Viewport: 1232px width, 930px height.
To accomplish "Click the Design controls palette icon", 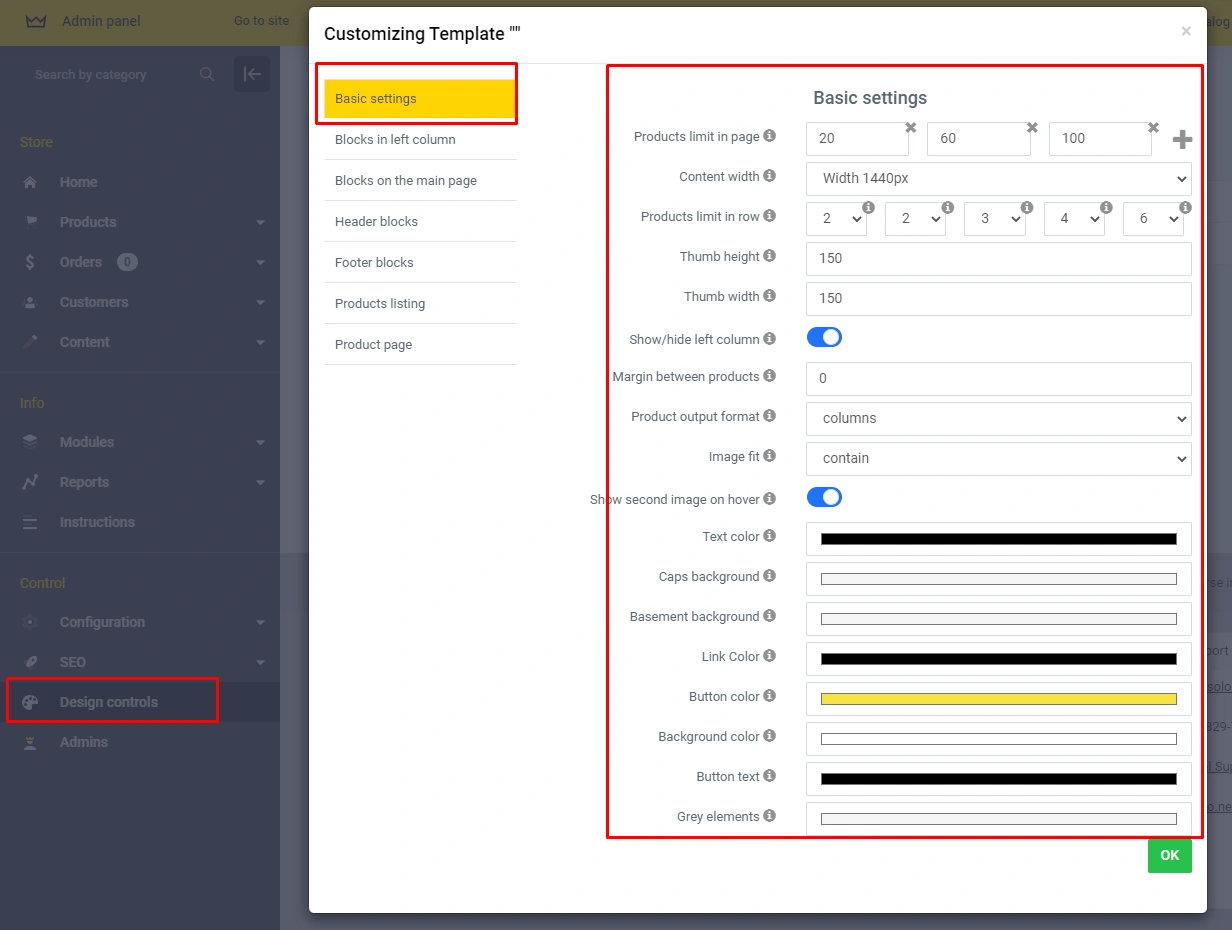I will tap(30, 702).
